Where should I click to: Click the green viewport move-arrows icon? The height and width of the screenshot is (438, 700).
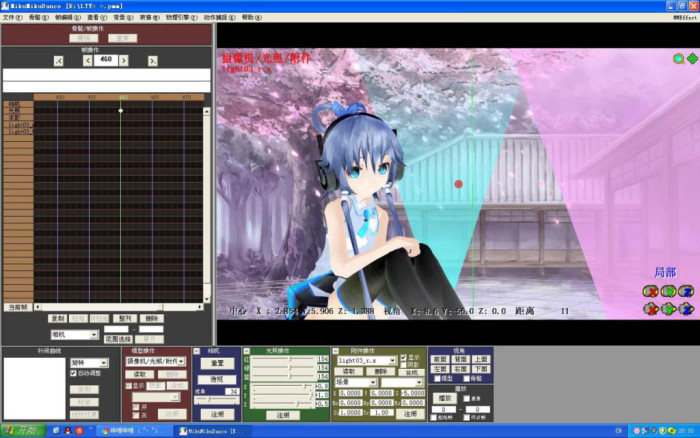pos(692,58)
